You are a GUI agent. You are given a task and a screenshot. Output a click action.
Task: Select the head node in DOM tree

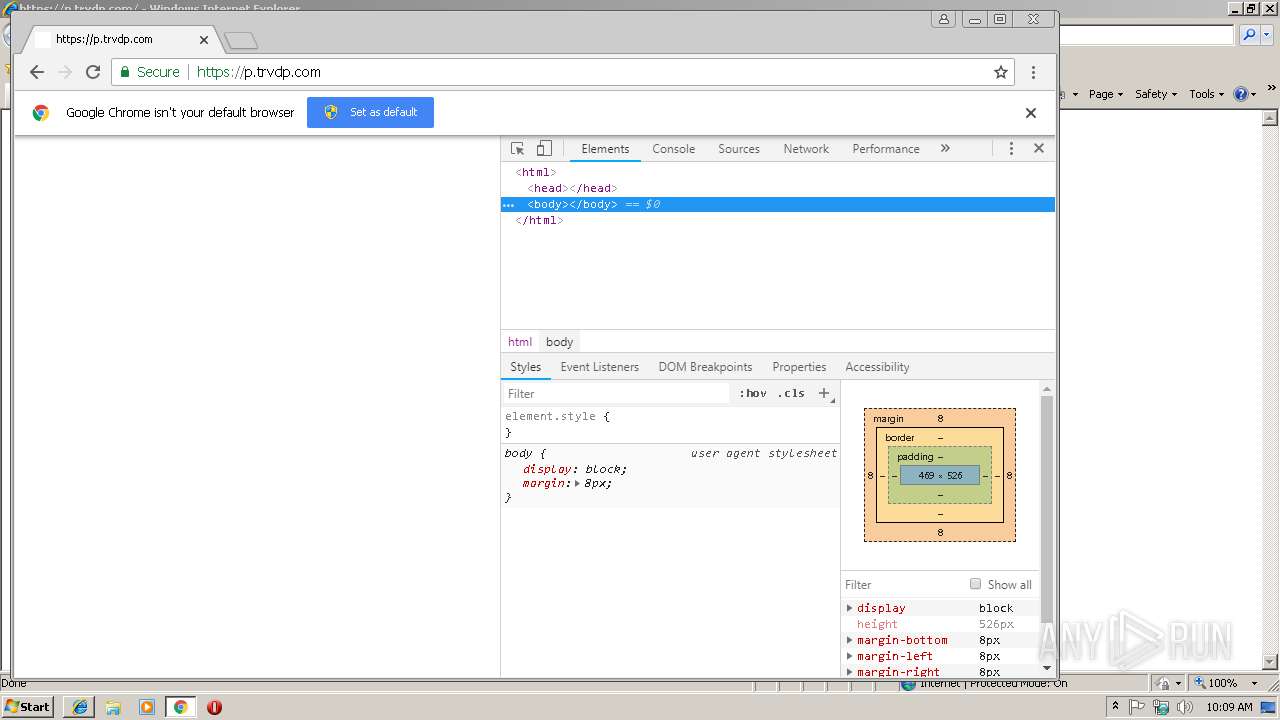point(572,188)
